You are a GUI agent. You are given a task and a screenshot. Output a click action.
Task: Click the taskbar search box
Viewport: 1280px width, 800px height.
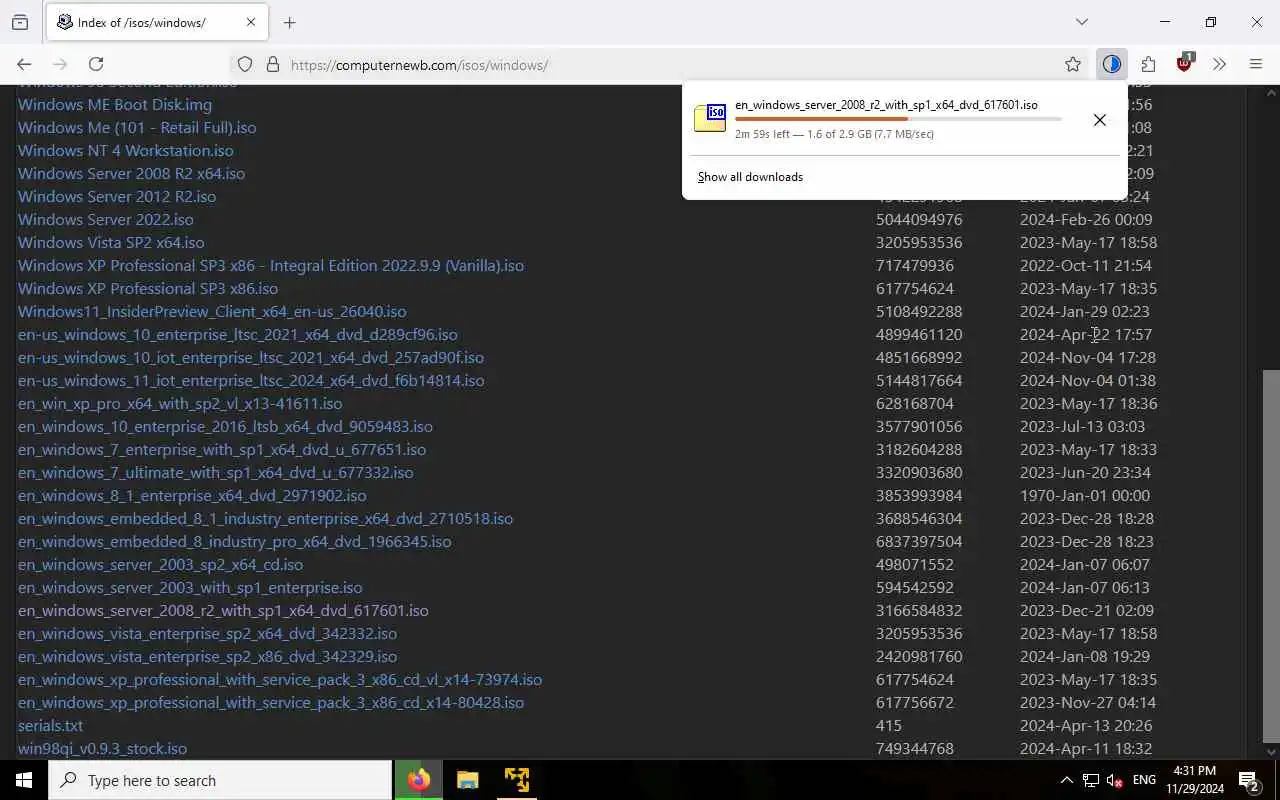click(x=220, y=780)
